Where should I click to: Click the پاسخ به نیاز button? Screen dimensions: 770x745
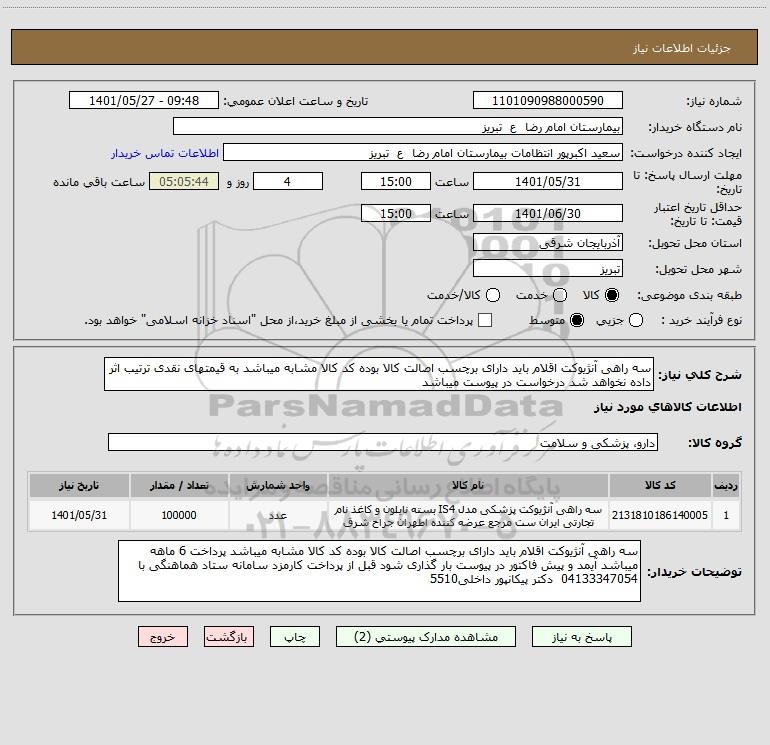582,637
